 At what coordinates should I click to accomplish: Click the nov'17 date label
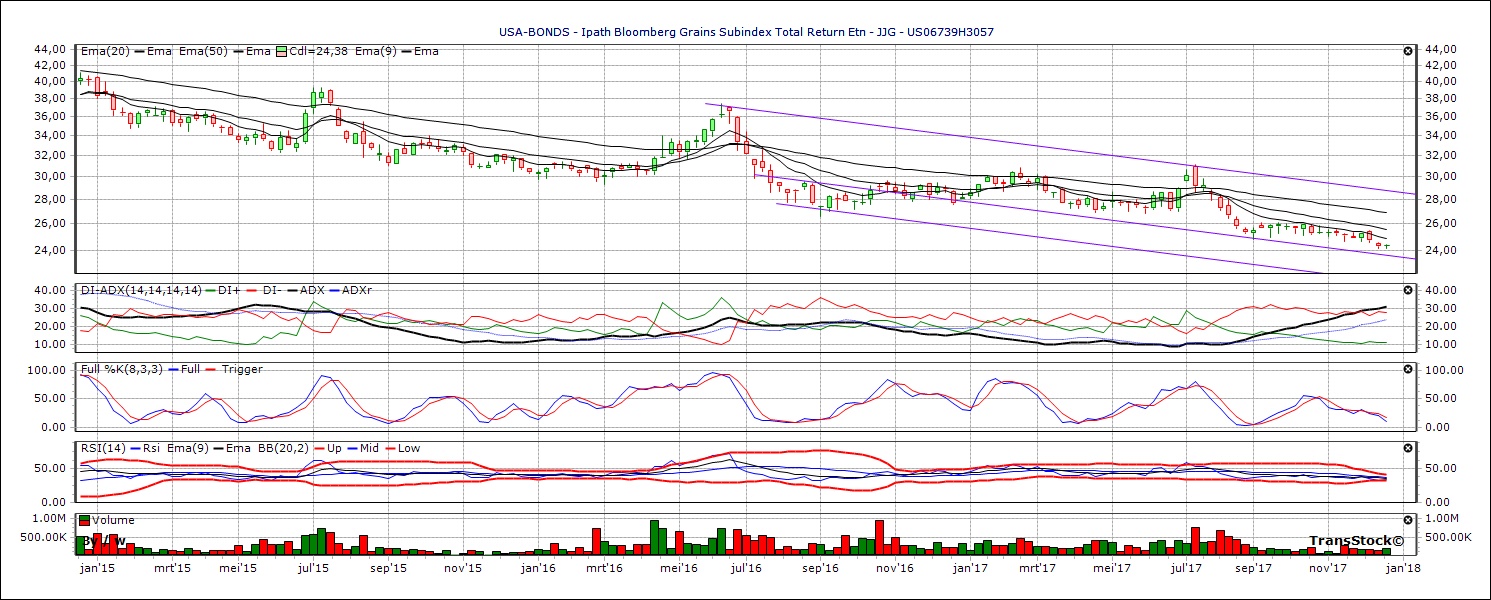click(1328, 568)
